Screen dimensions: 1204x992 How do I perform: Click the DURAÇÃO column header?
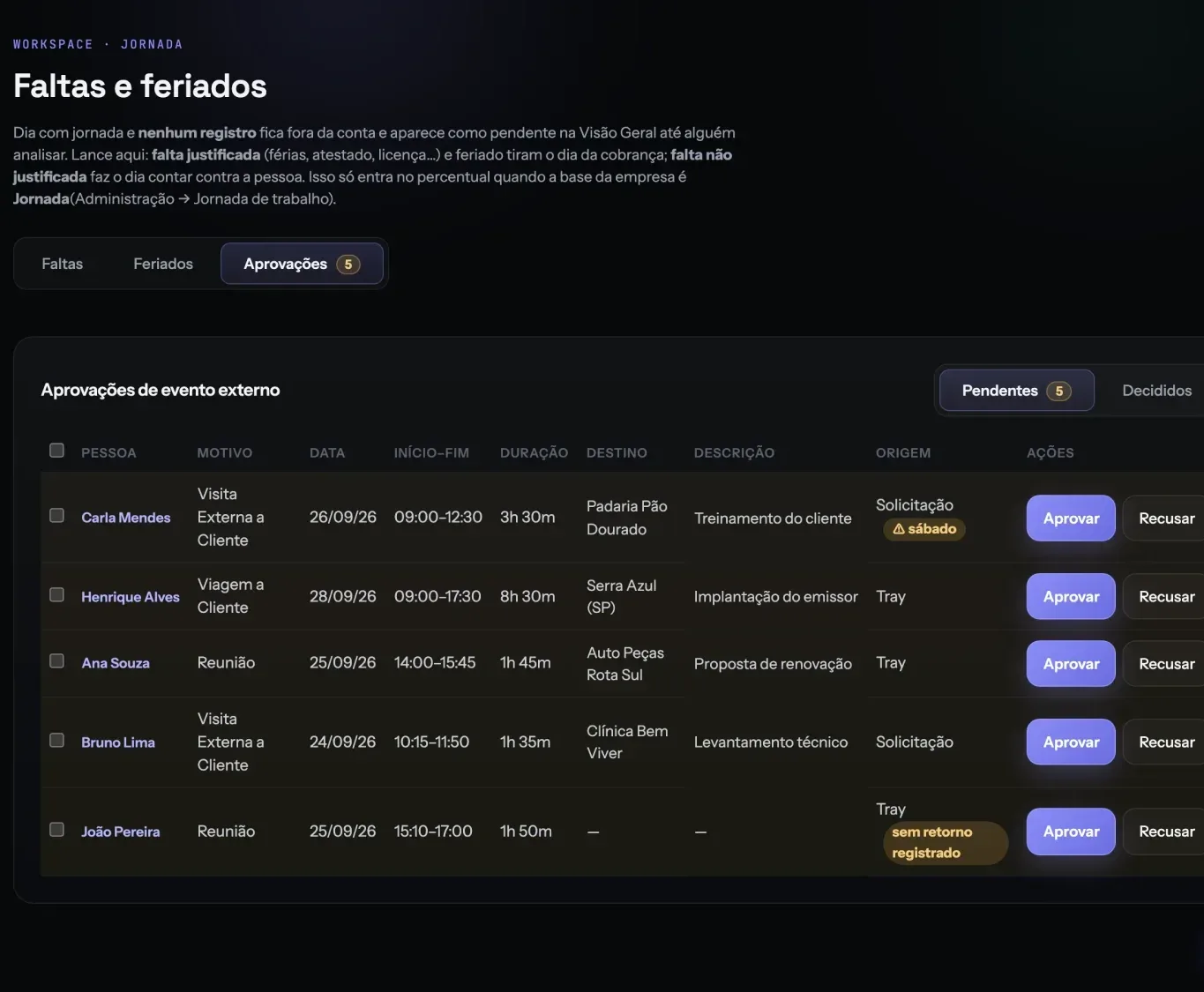tap(534, 452)
